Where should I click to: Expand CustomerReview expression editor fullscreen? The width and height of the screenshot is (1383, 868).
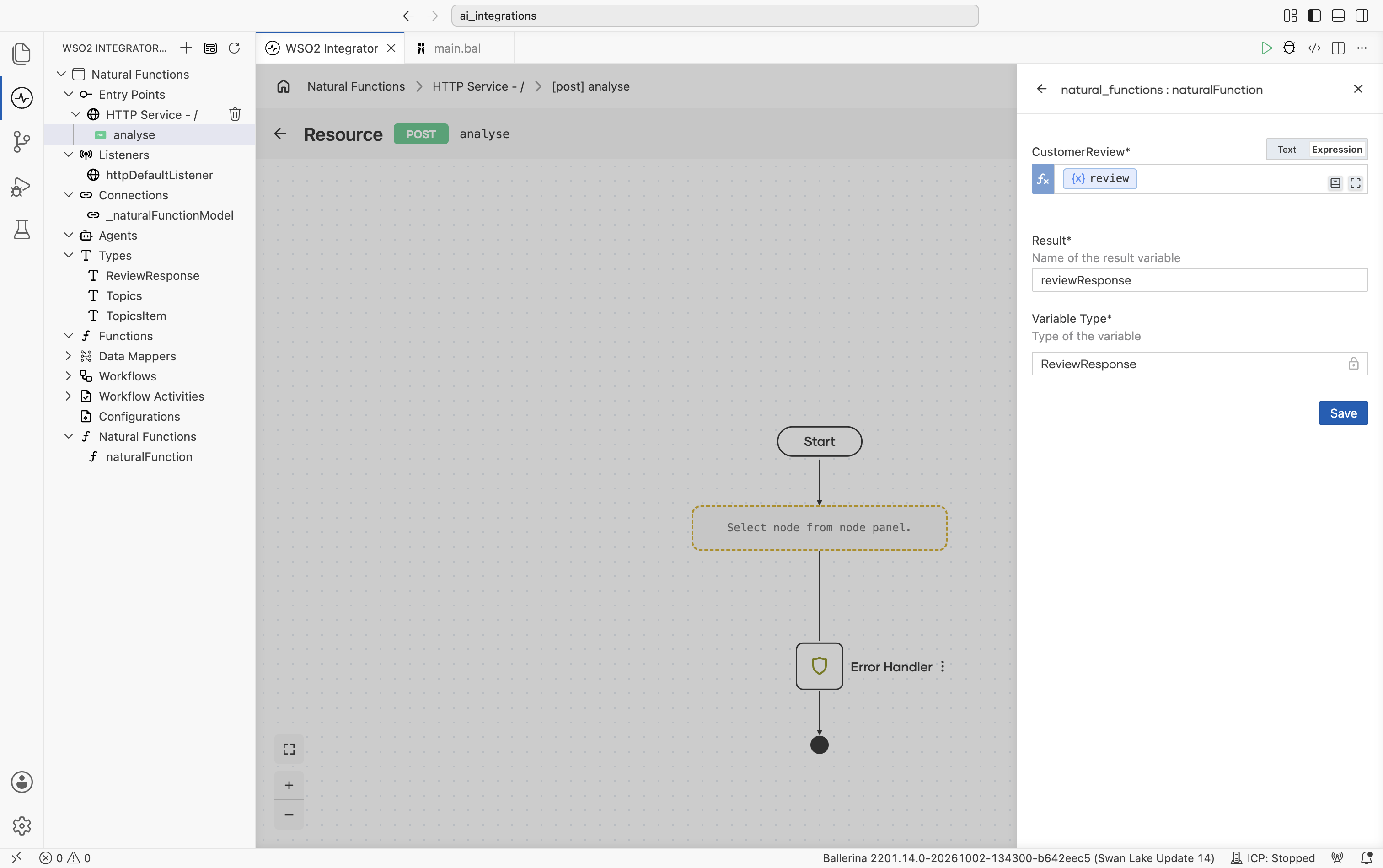pyautogui.click(x=1356, y=182)
